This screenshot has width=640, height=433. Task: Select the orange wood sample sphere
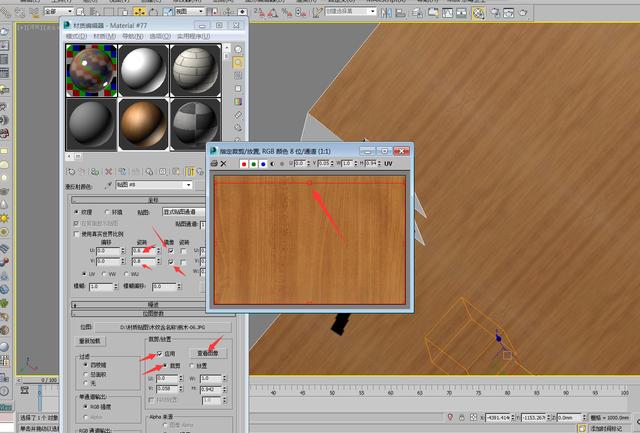[x=143, y=122]
